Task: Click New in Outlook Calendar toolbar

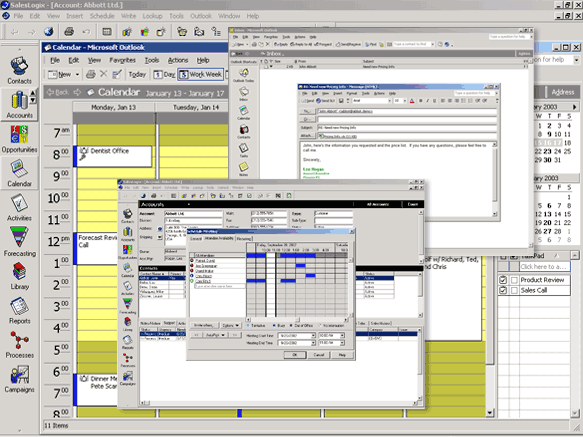Action: (x=61, y=74)
